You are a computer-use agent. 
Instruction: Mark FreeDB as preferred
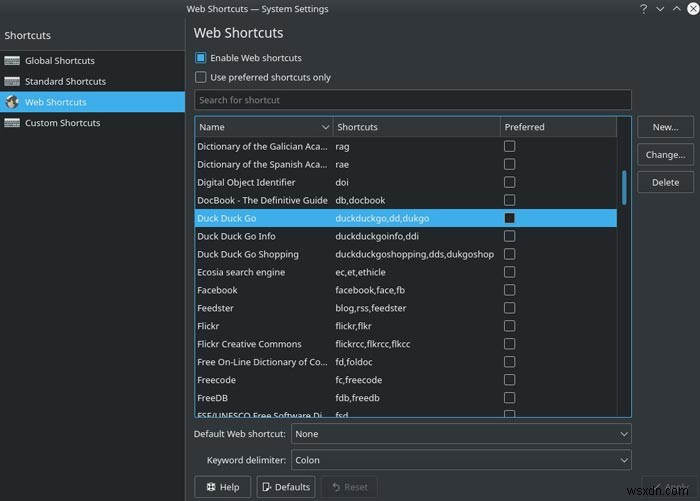(x=509, y=398)
